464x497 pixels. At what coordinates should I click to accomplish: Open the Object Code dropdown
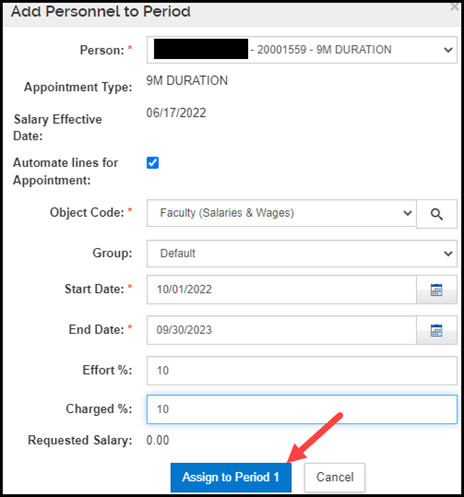(x=282, y=213)
